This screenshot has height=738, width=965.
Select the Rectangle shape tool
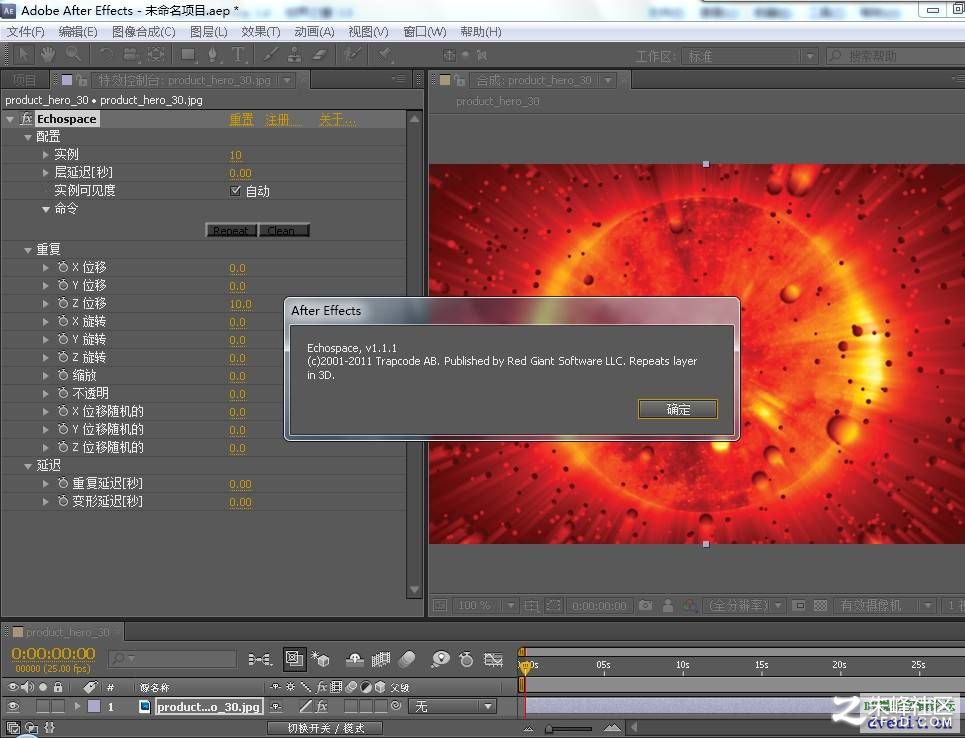(x=188, y=55)
